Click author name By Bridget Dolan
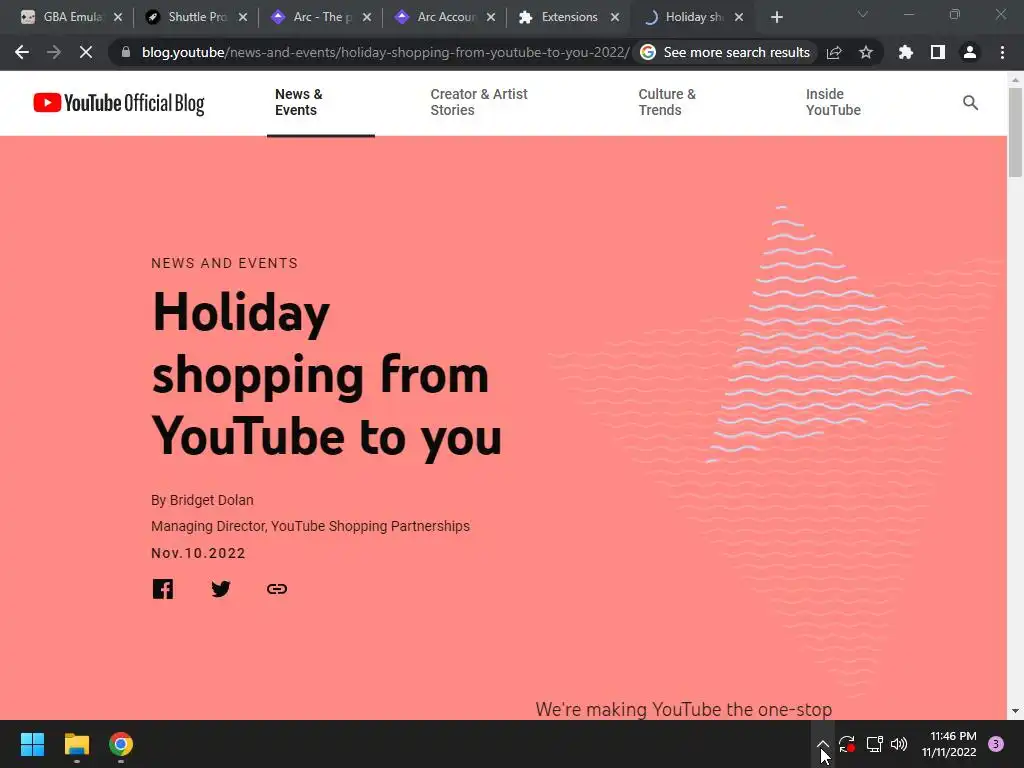 (202, 500)
